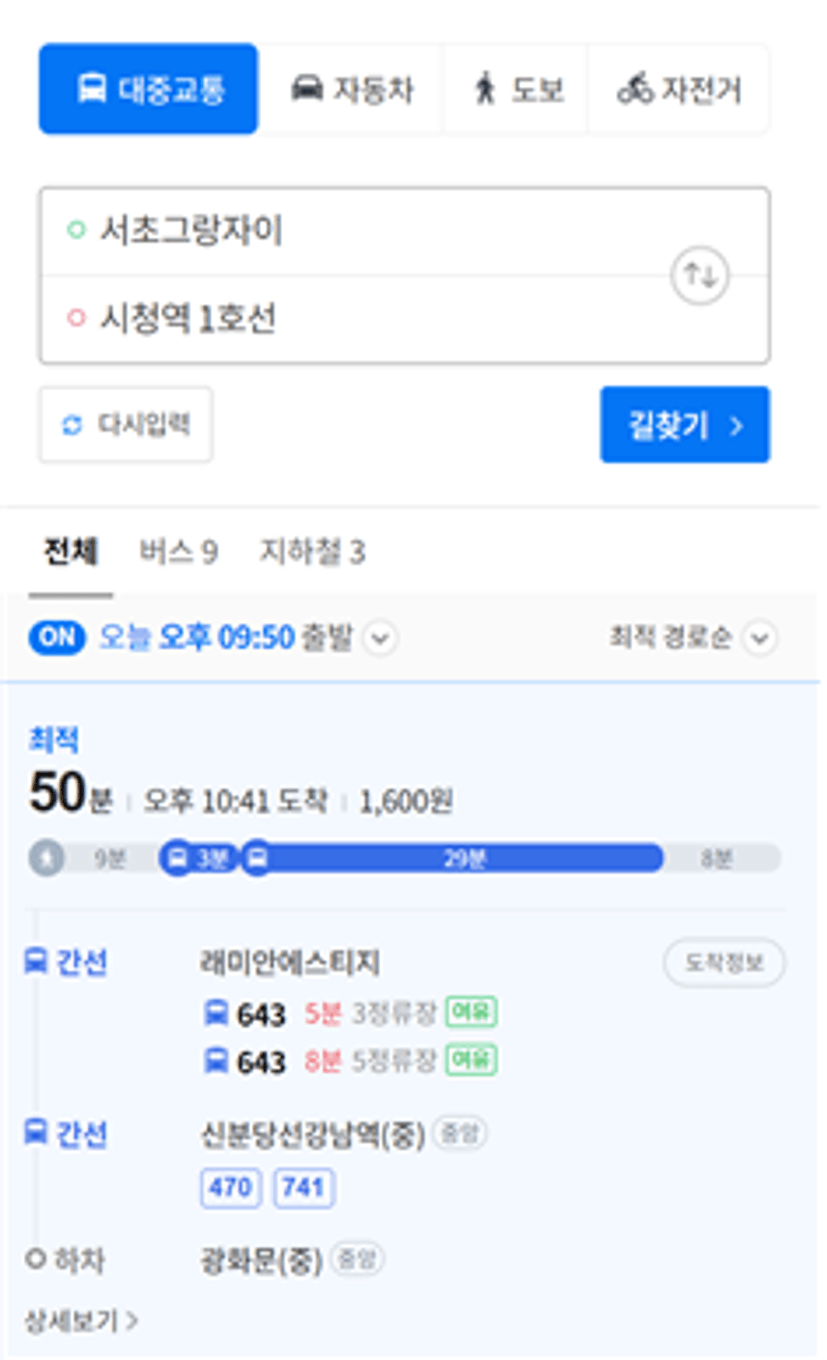Open the 버스 9 tab

(x=178, y=552)
